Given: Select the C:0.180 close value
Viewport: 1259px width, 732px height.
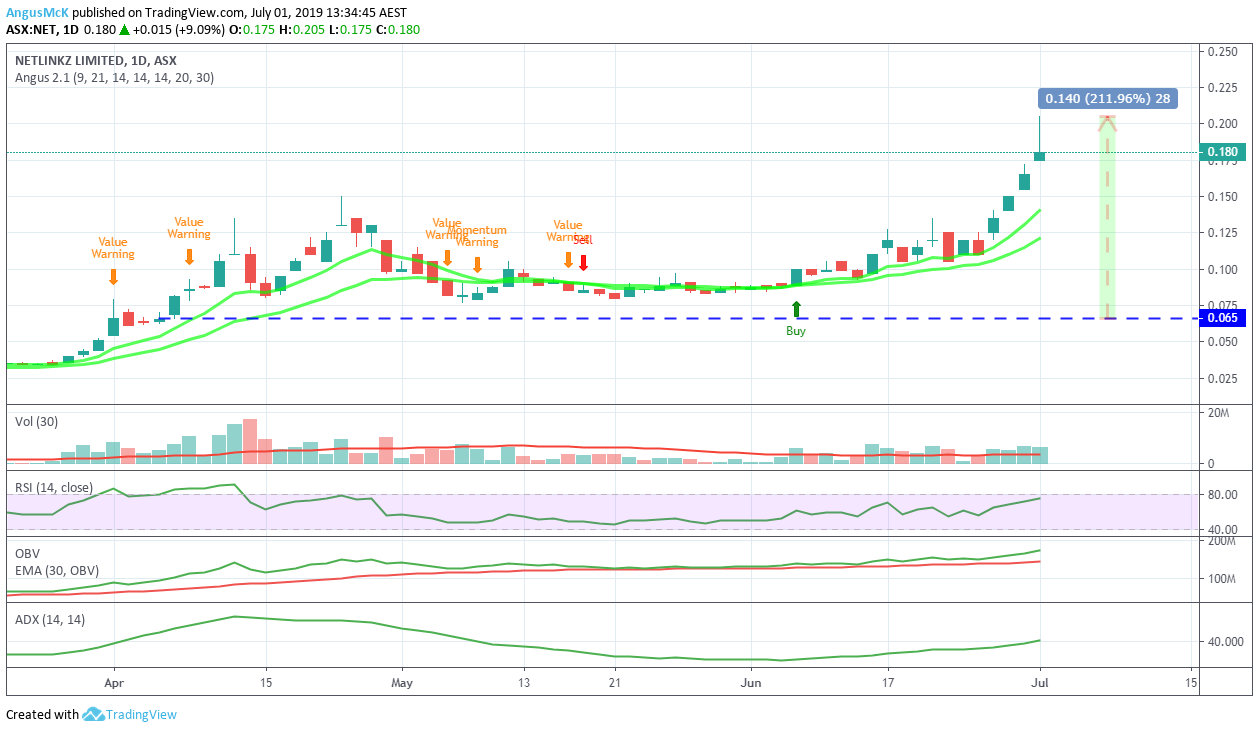Looking at the screenshot, I should pos(399,29).
